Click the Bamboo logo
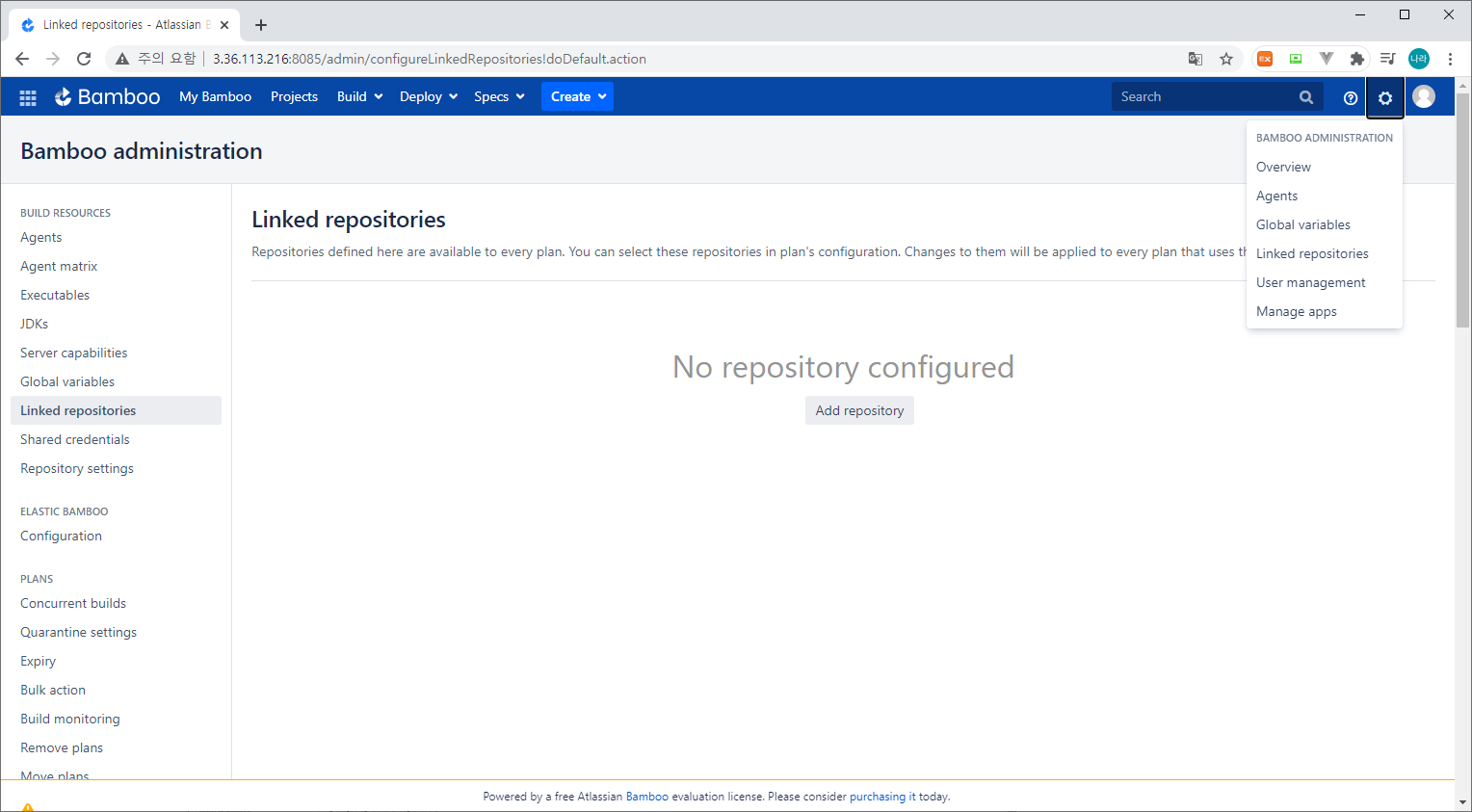The height and width of the screenshot is (812, 1472). point(107,96)
